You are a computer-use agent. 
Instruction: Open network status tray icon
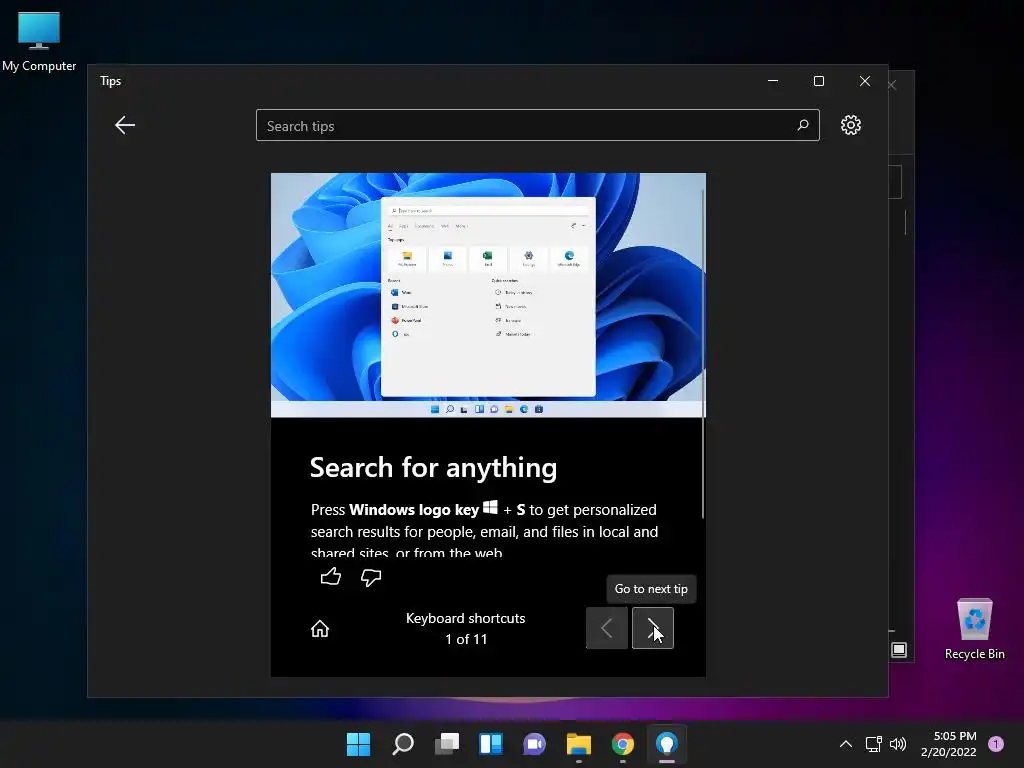click(x=873, y=744)
